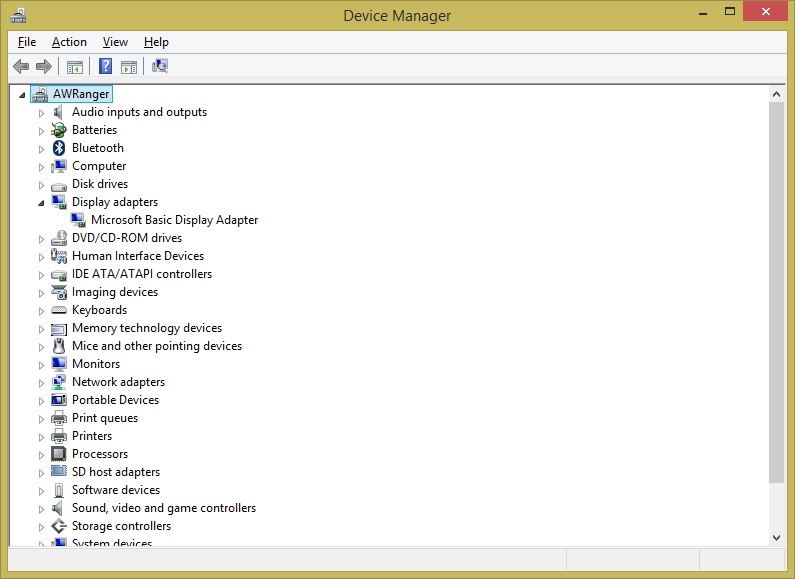The image size is (795, 579).
Task: Click the Human Interface Devices icon
Action: point(59,256)
